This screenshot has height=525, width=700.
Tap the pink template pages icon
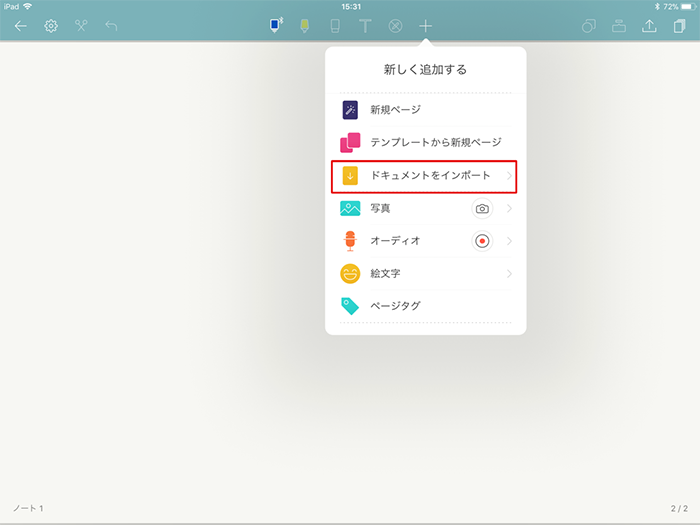point(350,142)
